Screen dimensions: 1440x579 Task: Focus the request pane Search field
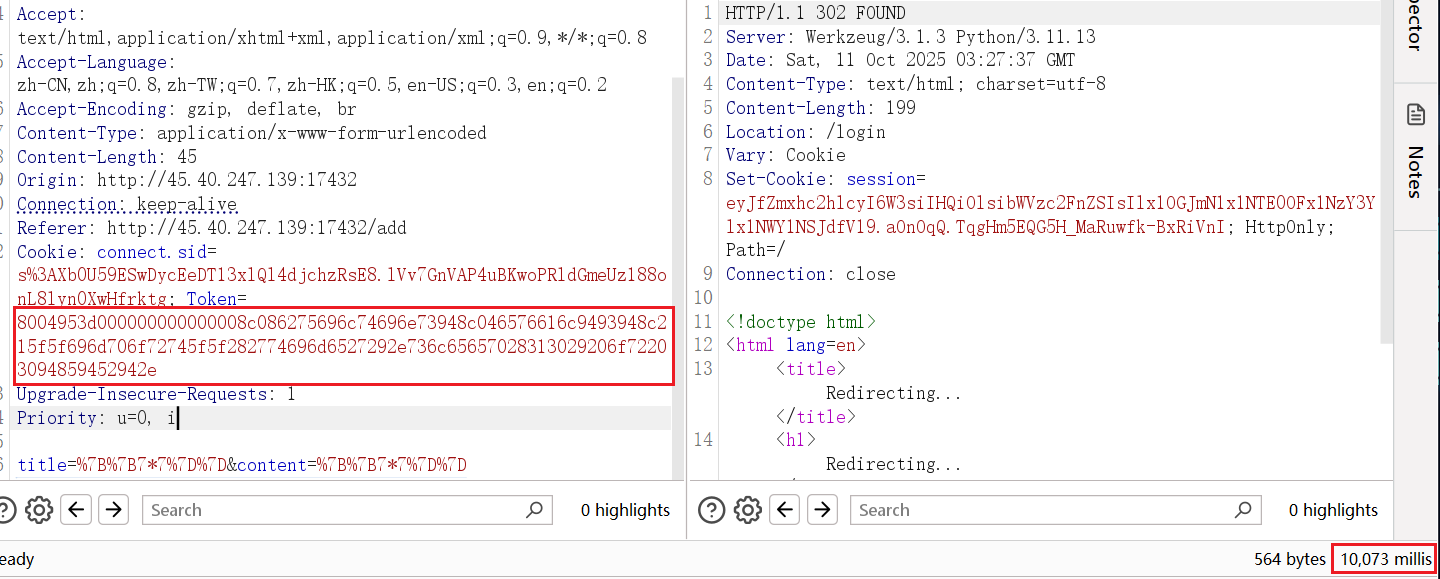pos(335,510)
